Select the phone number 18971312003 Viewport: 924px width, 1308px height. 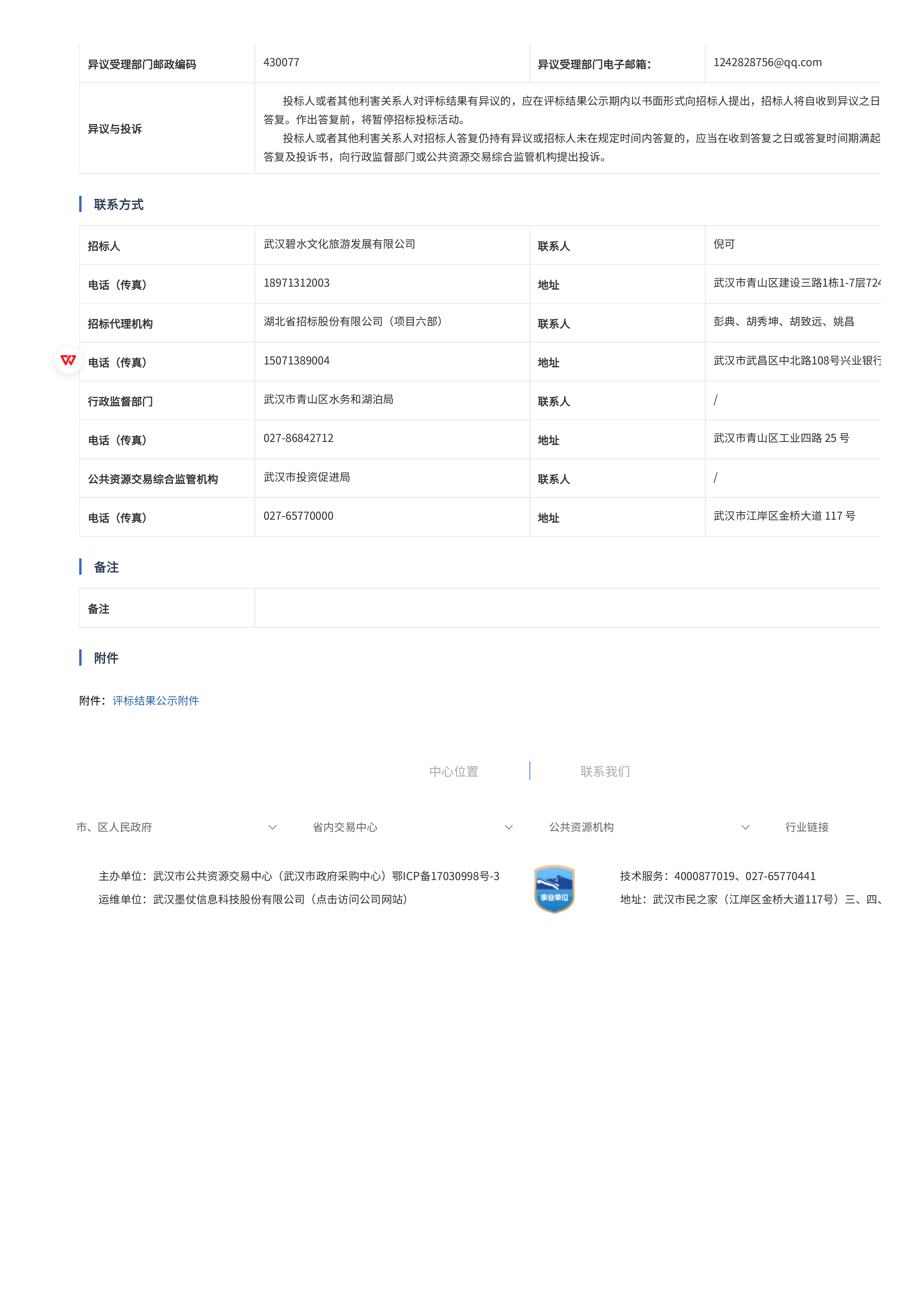pyautogui.click(x=296, y=283)
